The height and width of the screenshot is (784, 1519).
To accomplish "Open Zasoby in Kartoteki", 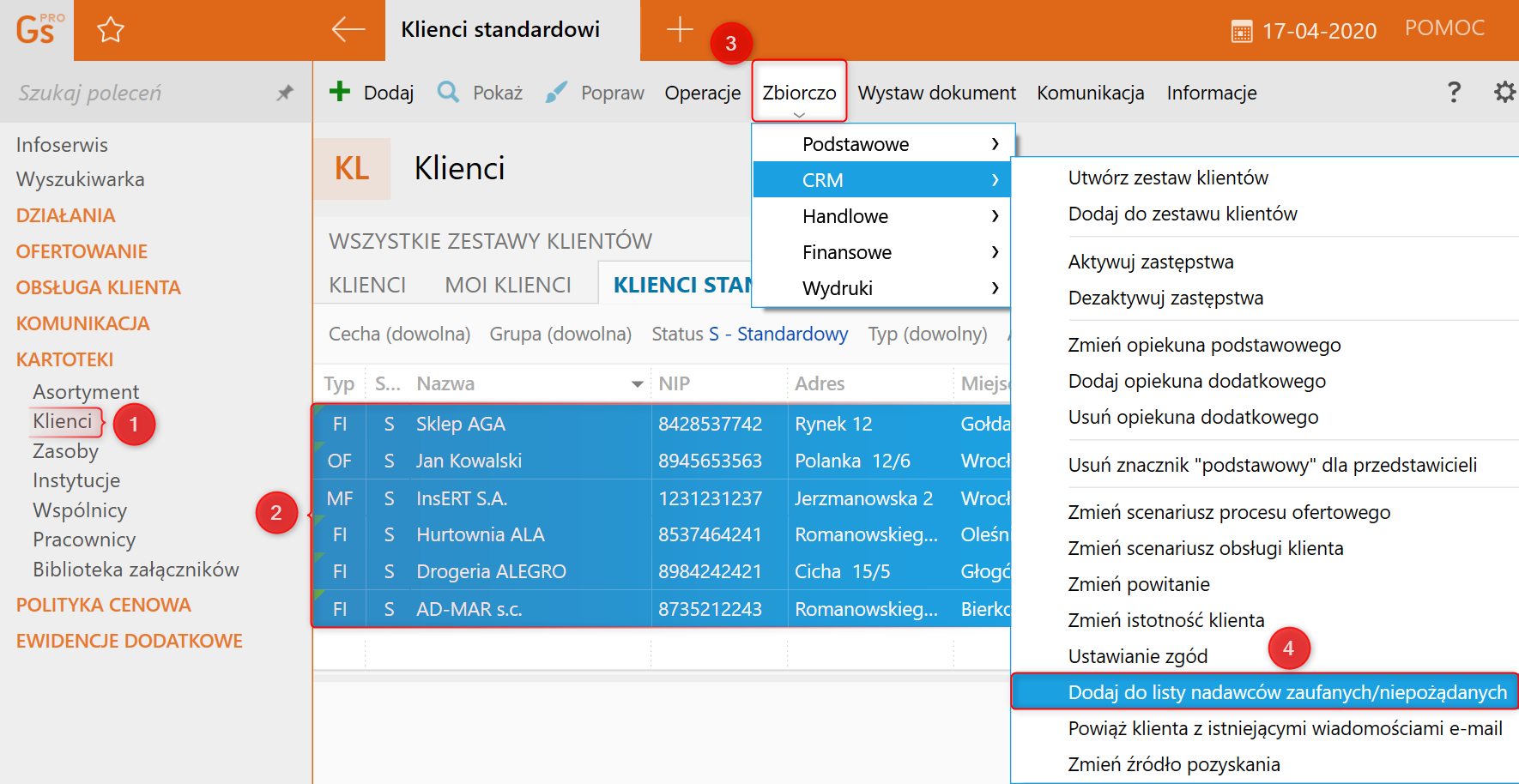I will 65,451.
